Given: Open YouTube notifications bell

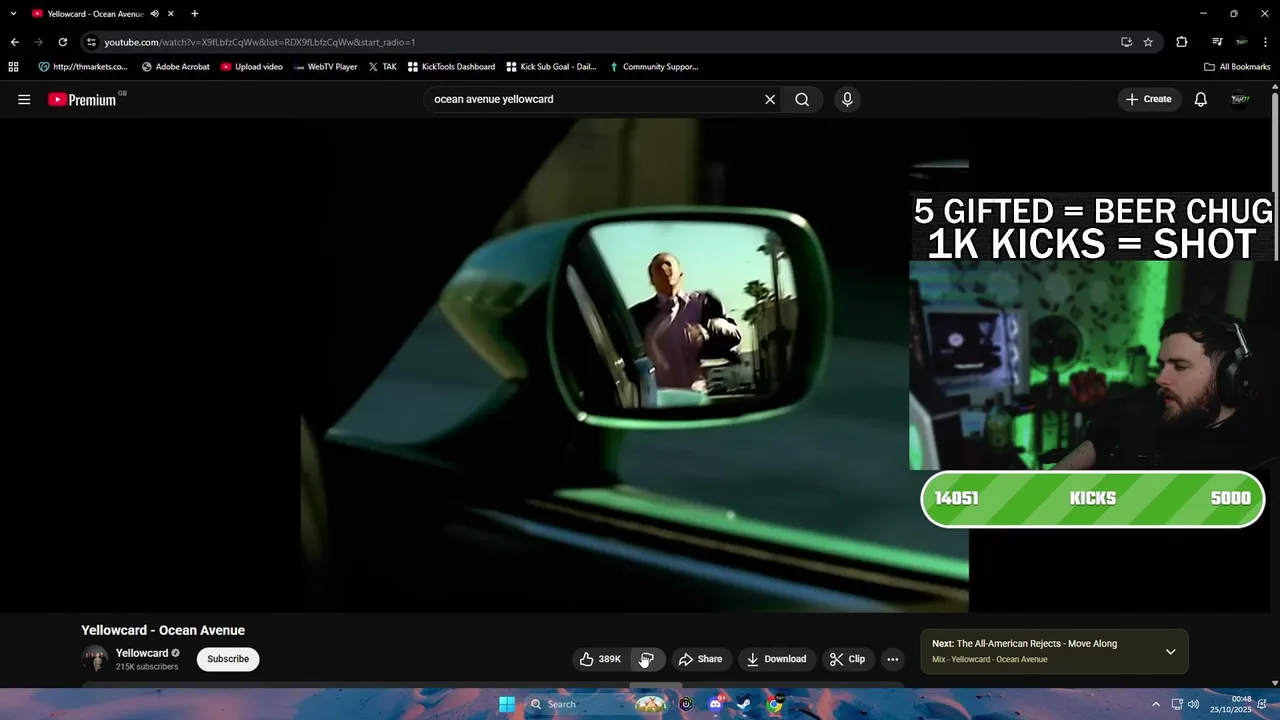Looking at the screenshot, I should (x=1201, y=99).
